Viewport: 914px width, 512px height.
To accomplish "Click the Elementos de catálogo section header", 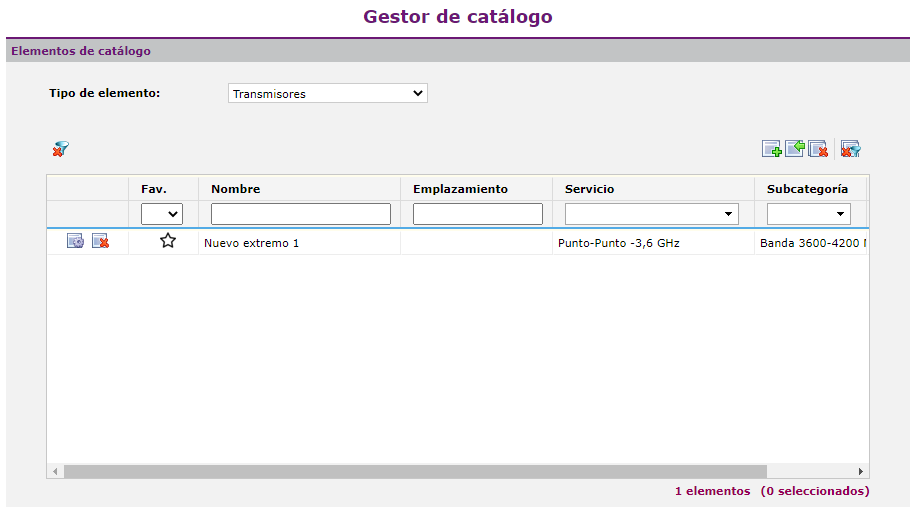I will pos(81,51).
